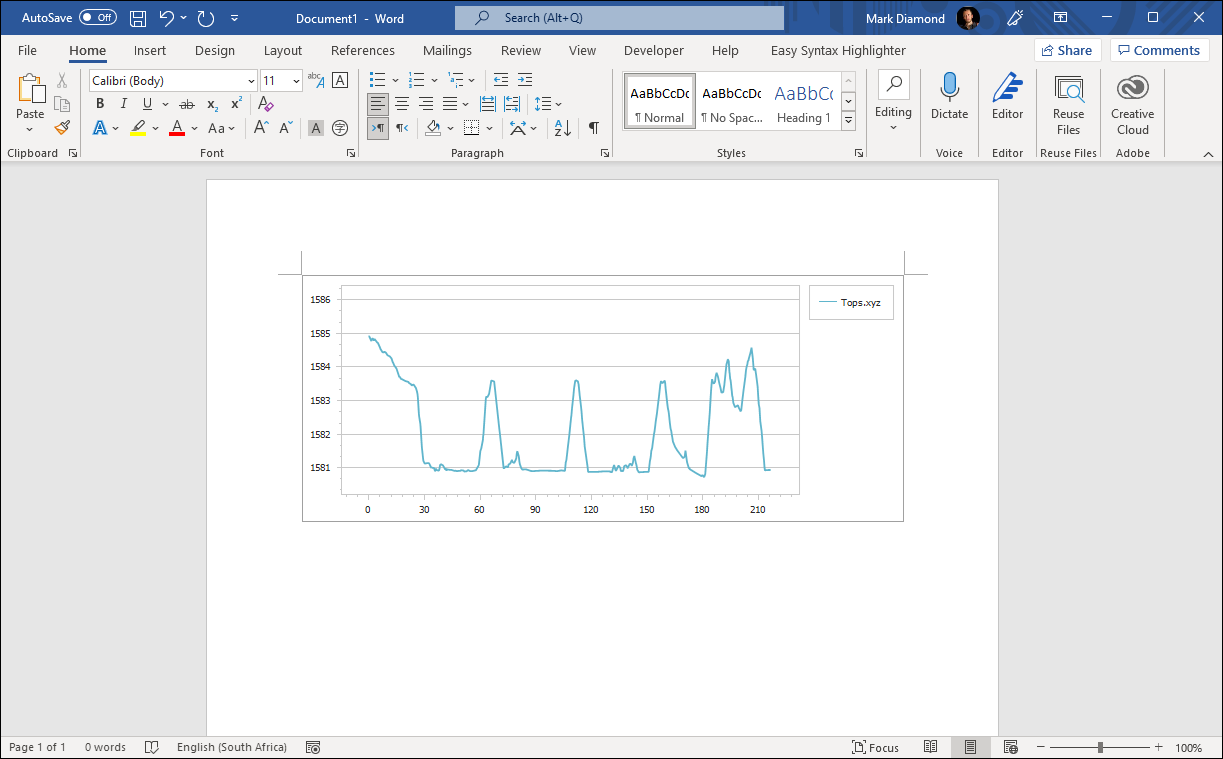Click the Bullets list icon
The height and width of the screenshot is (759, 1223).
[377, 80]
